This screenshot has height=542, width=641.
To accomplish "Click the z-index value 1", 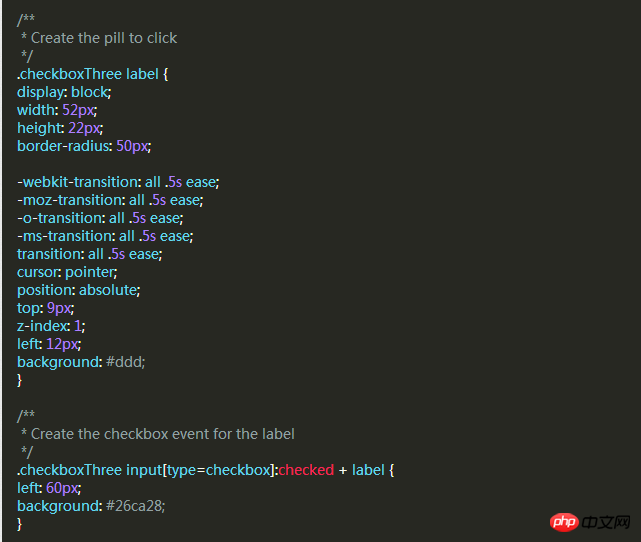I will [x=78, y=326].
